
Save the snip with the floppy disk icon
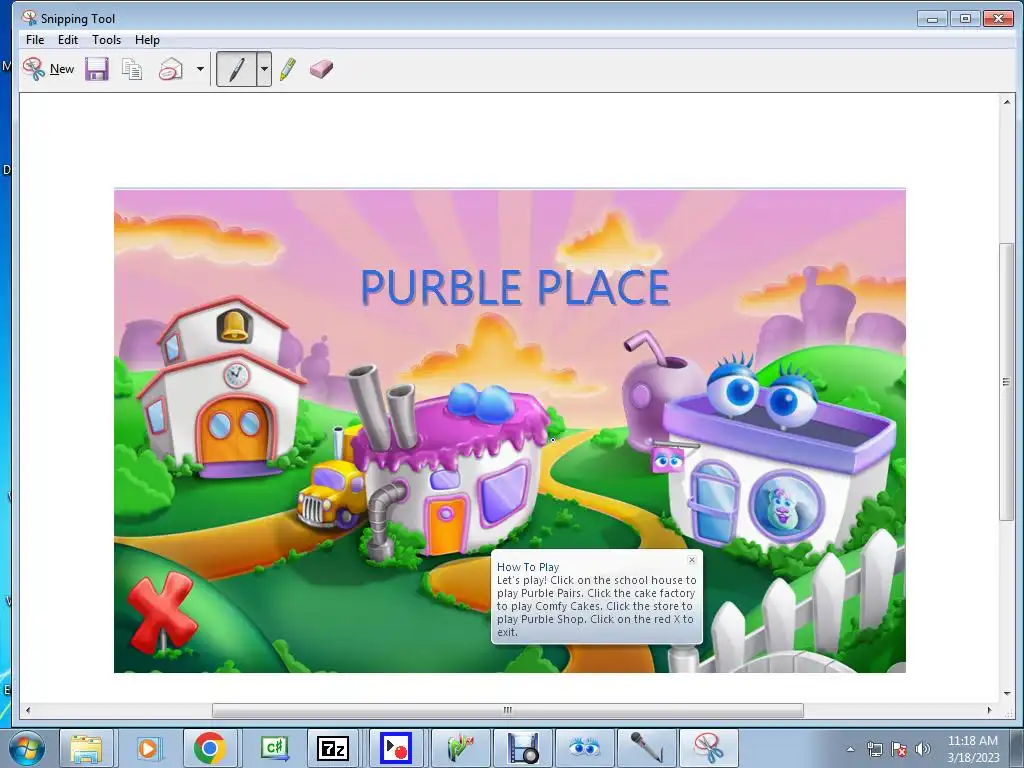pos(97,69)
